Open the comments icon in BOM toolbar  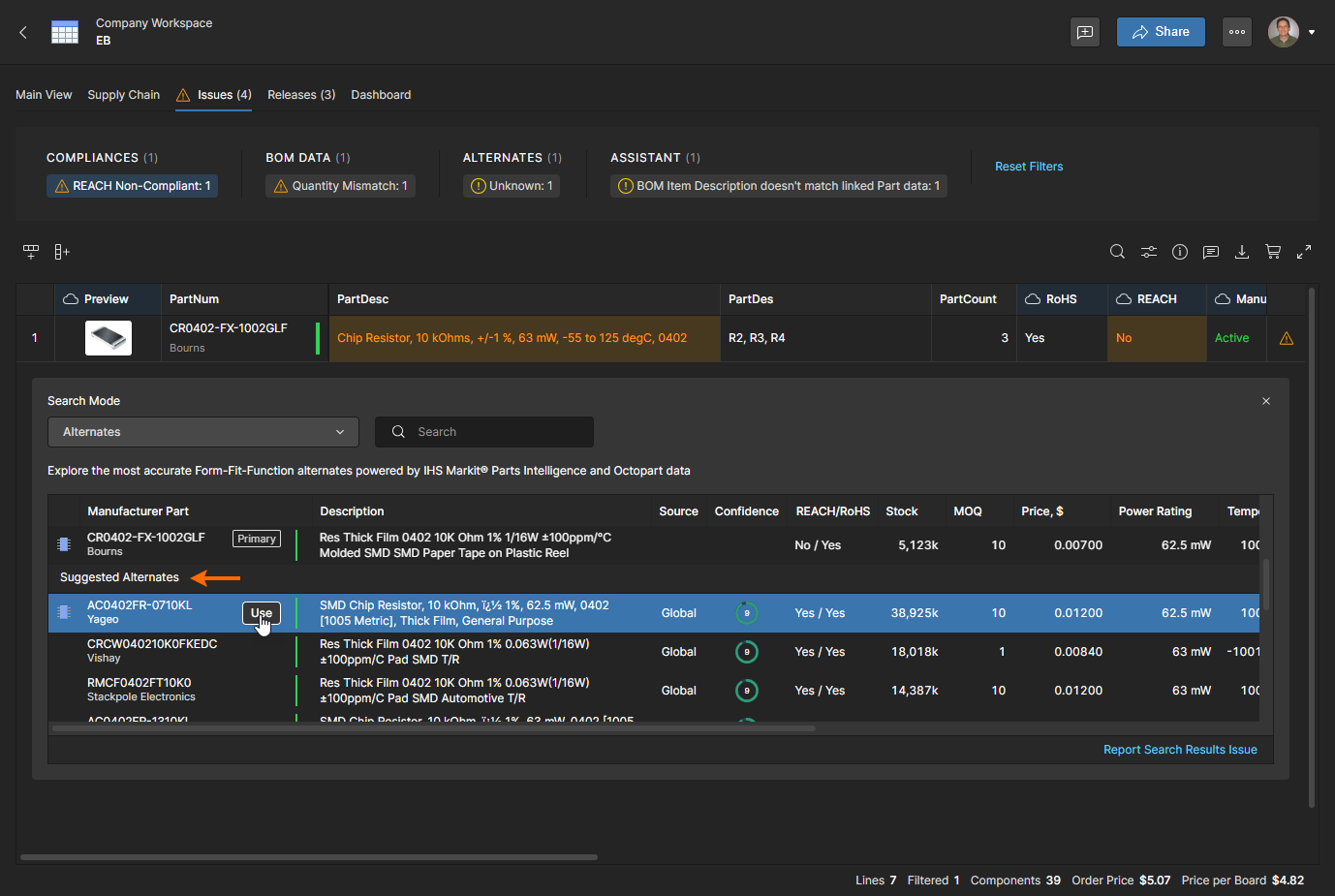1210,252
